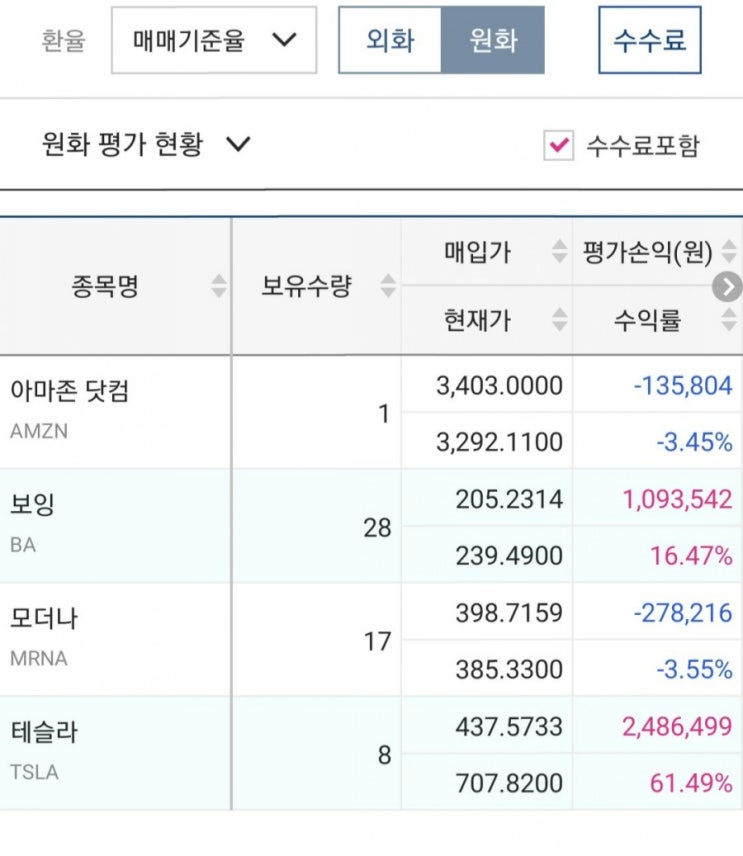Click gray right-arrow to scroll table columns
This screenshot has width=743, height=856.
coord(727,287)
